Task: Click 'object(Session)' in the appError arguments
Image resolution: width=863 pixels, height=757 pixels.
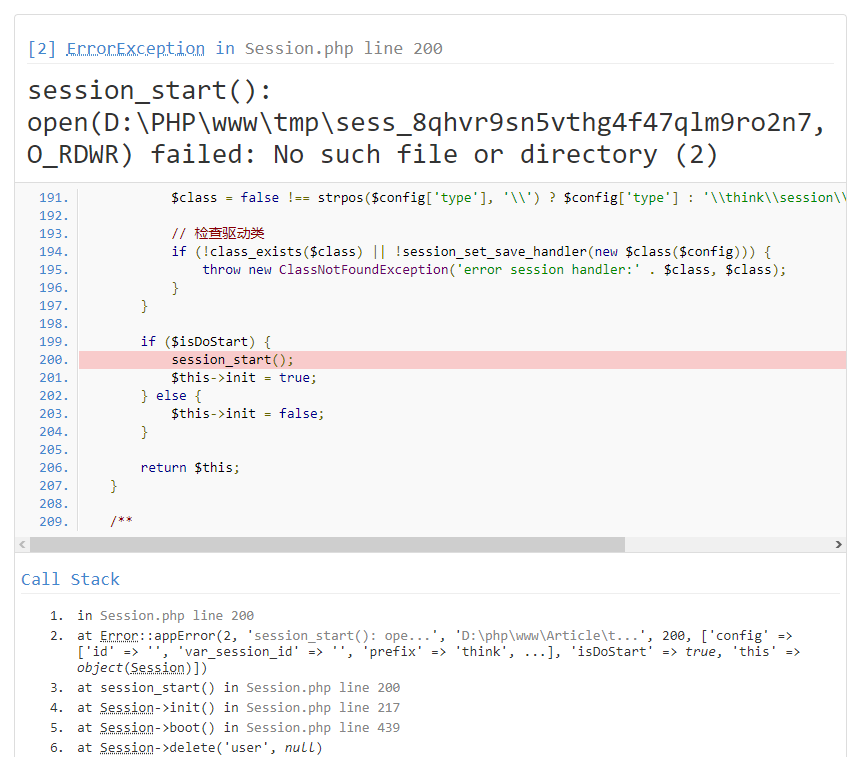Action: coord(142,668)
